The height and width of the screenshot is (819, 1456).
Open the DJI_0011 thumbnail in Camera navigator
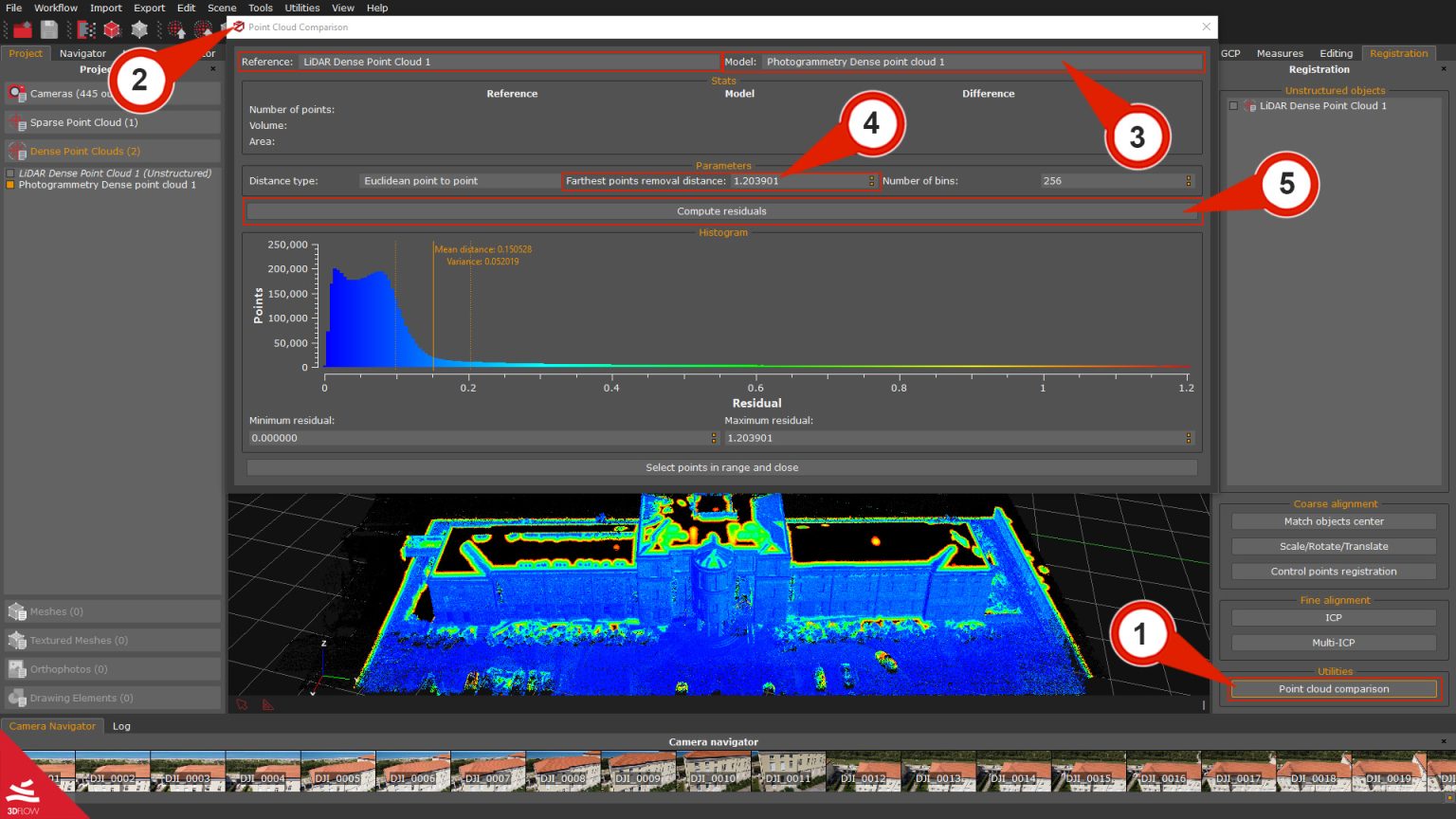point(788,771)
